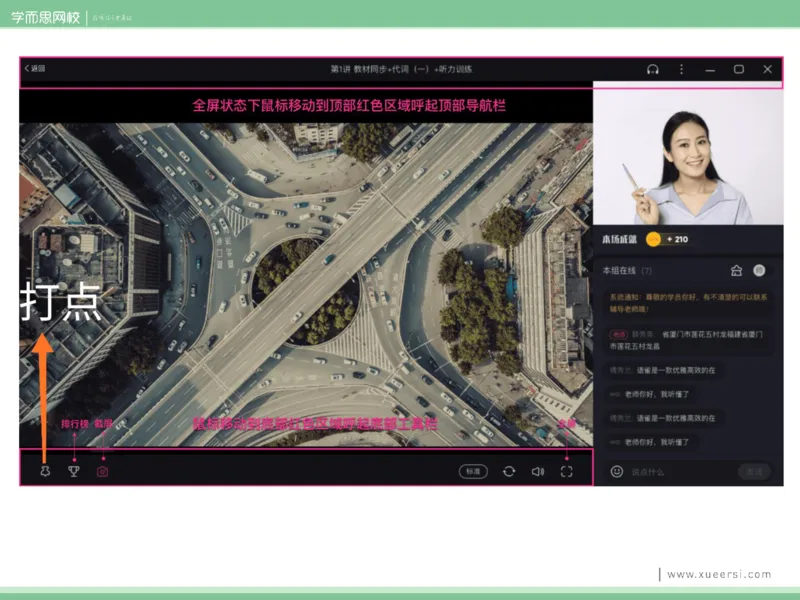The image size is (800, 600).
Task: Open the leaderboard trophy icon
Action: (x=74, y=471)
